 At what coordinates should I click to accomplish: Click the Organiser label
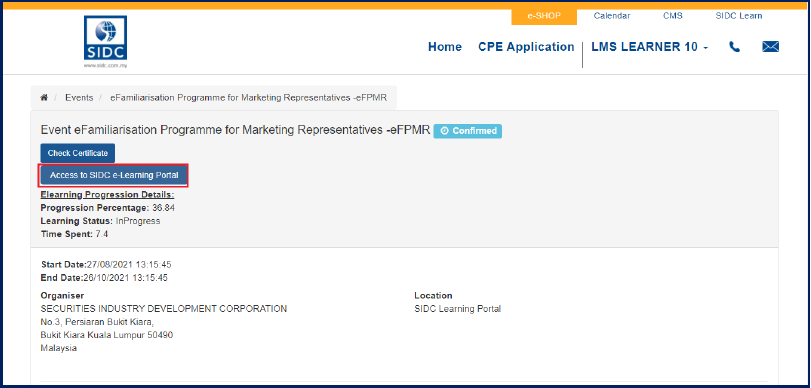coord(62,296)
